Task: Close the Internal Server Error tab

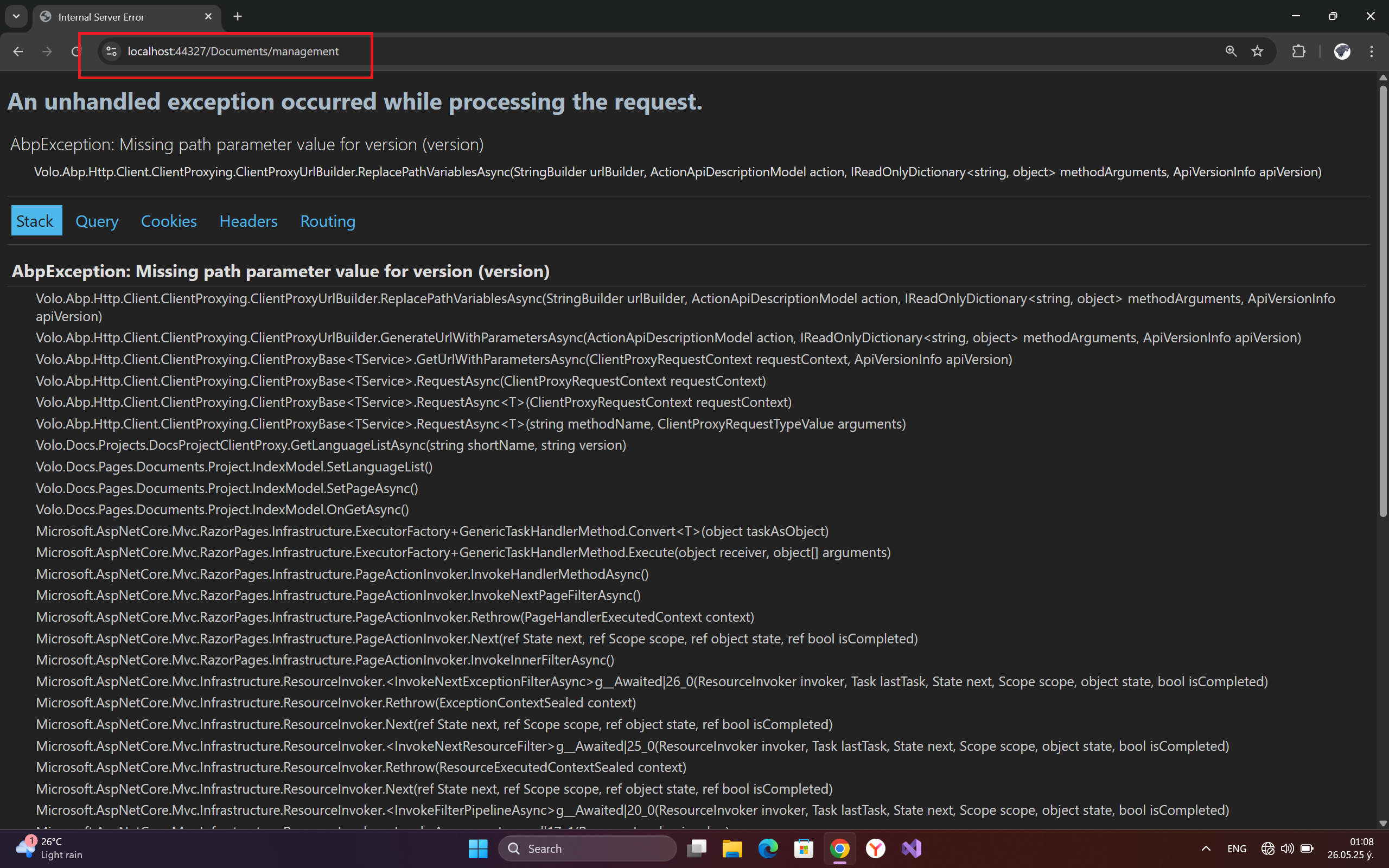Action: coord(208,17)
